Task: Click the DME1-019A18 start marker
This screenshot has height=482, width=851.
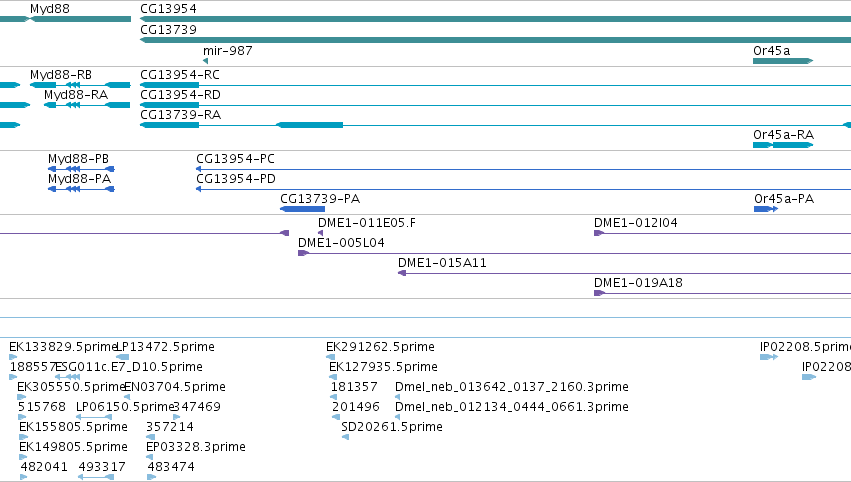Action: tap(599, 293)
